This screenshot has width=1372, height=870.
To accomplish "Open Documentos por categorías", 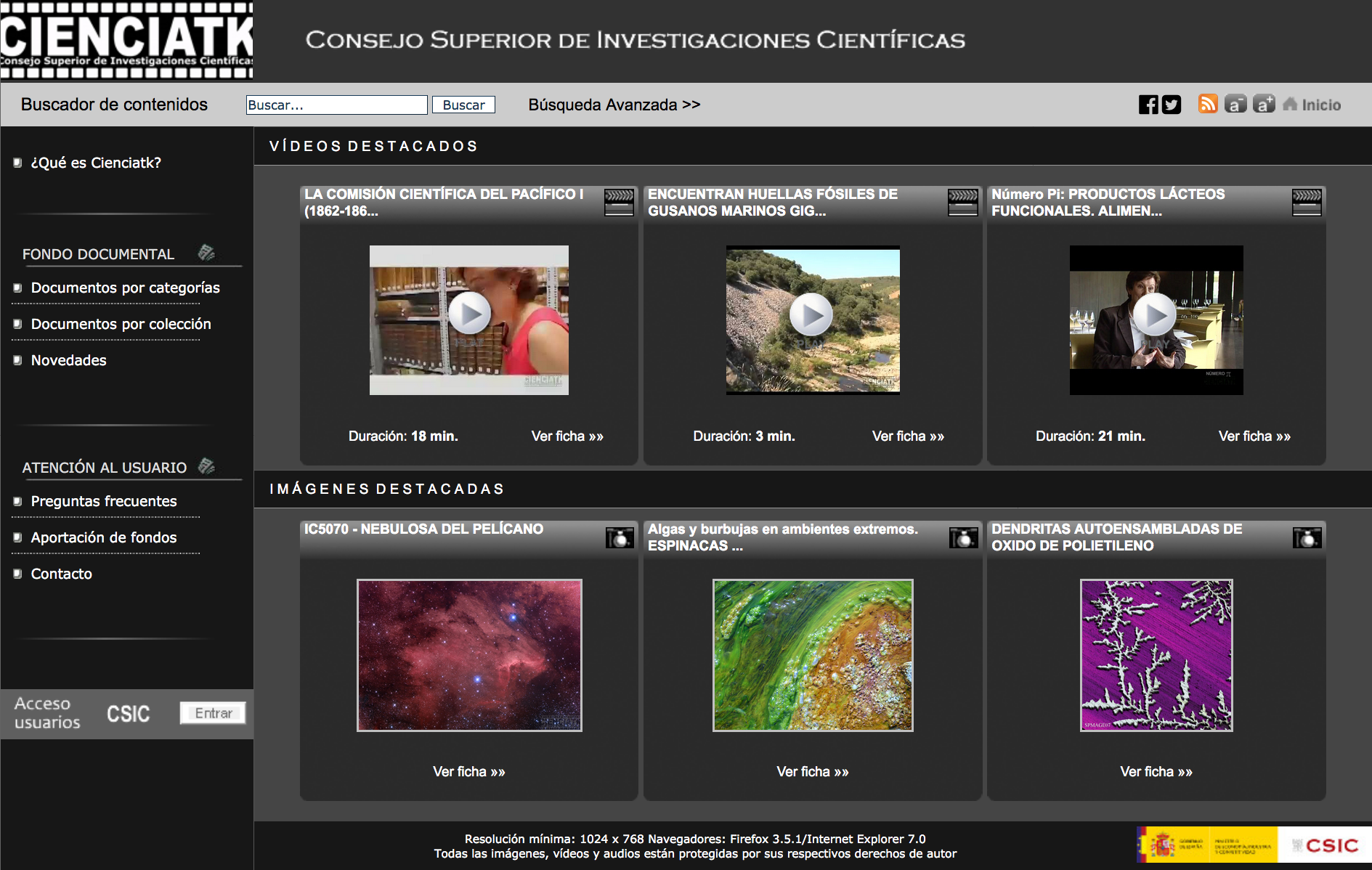I will pos(125,288).
